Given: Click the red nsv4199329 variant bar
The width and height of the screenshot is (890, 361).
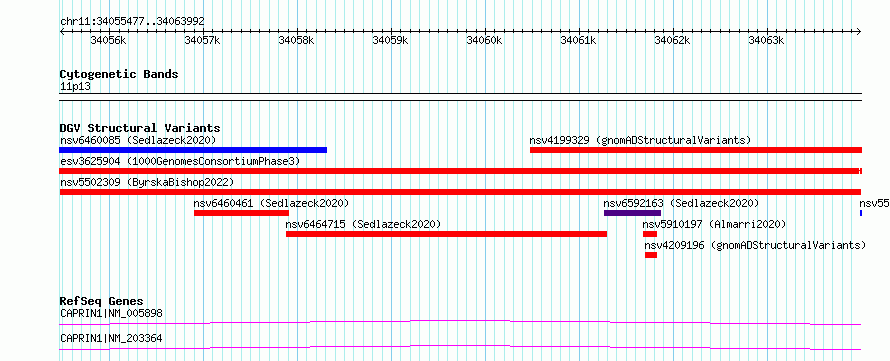Looking at the screenshot, I should coord(696,150).
